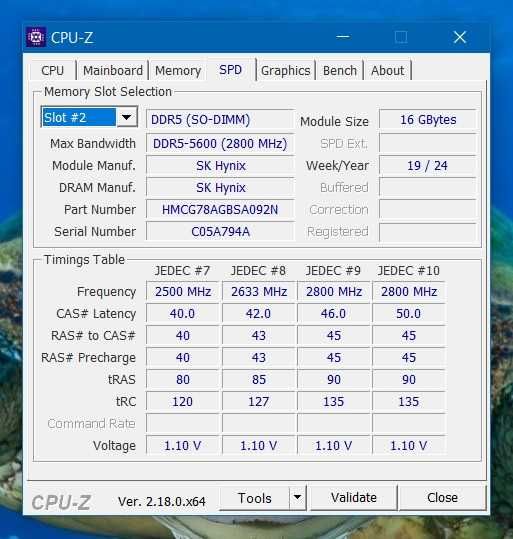Click CAS# Latency 42.0 cell

(259, 314)
